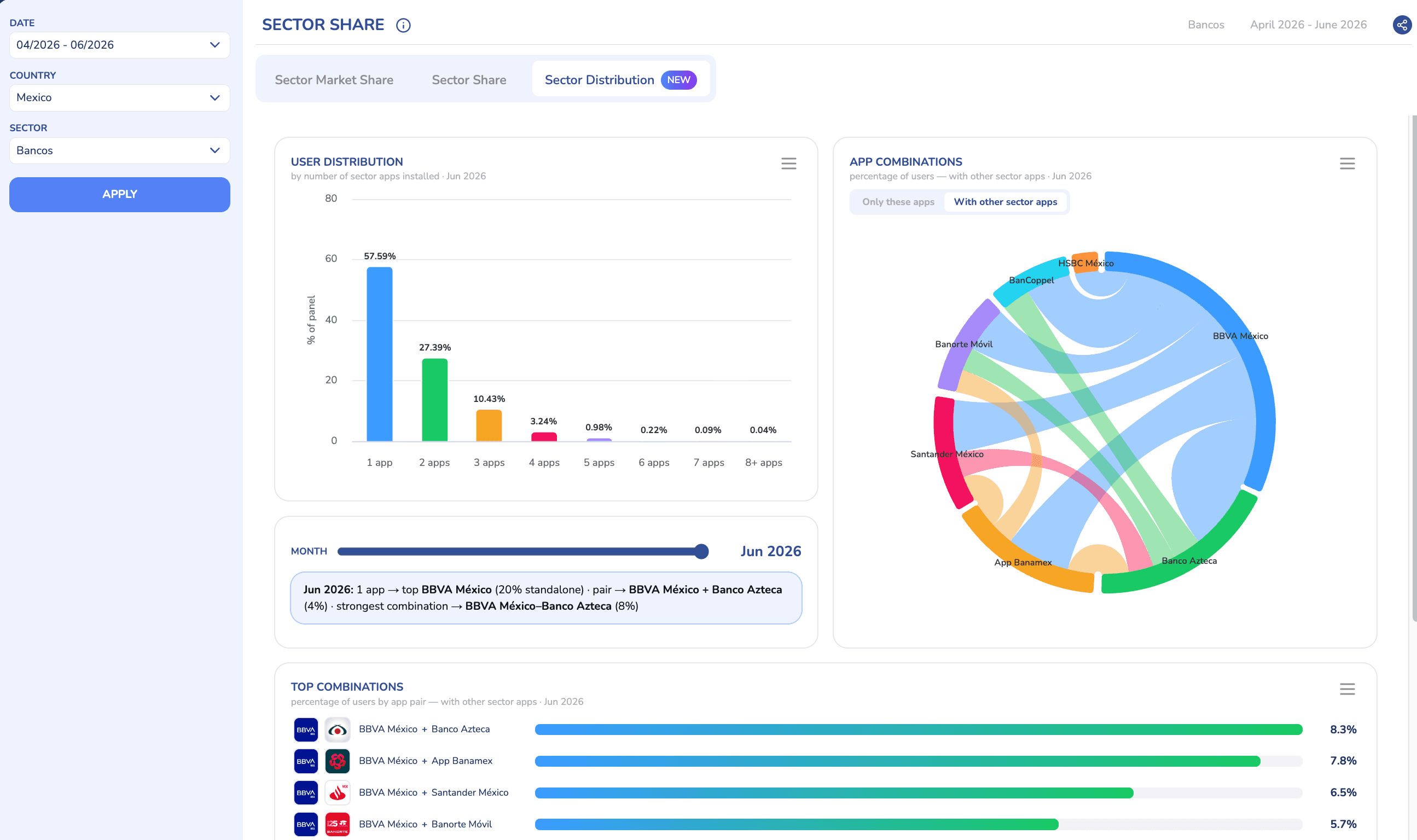The width and height of the screenshot is (1417, 840).
Task: Click the 7.8% combination value
Action: 1343,761
